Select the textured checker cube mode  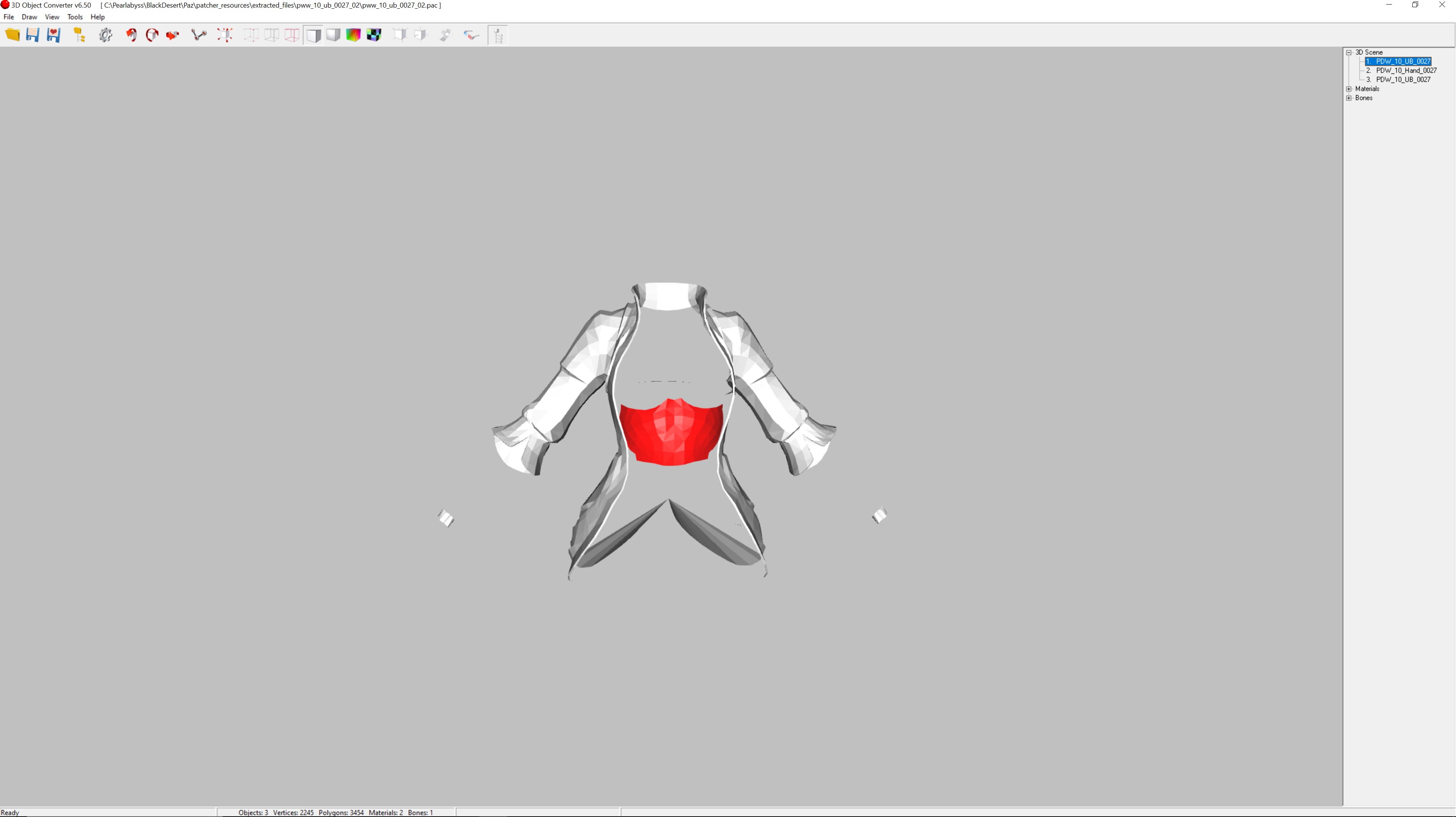pyautogui.click(x=374, y=35)
